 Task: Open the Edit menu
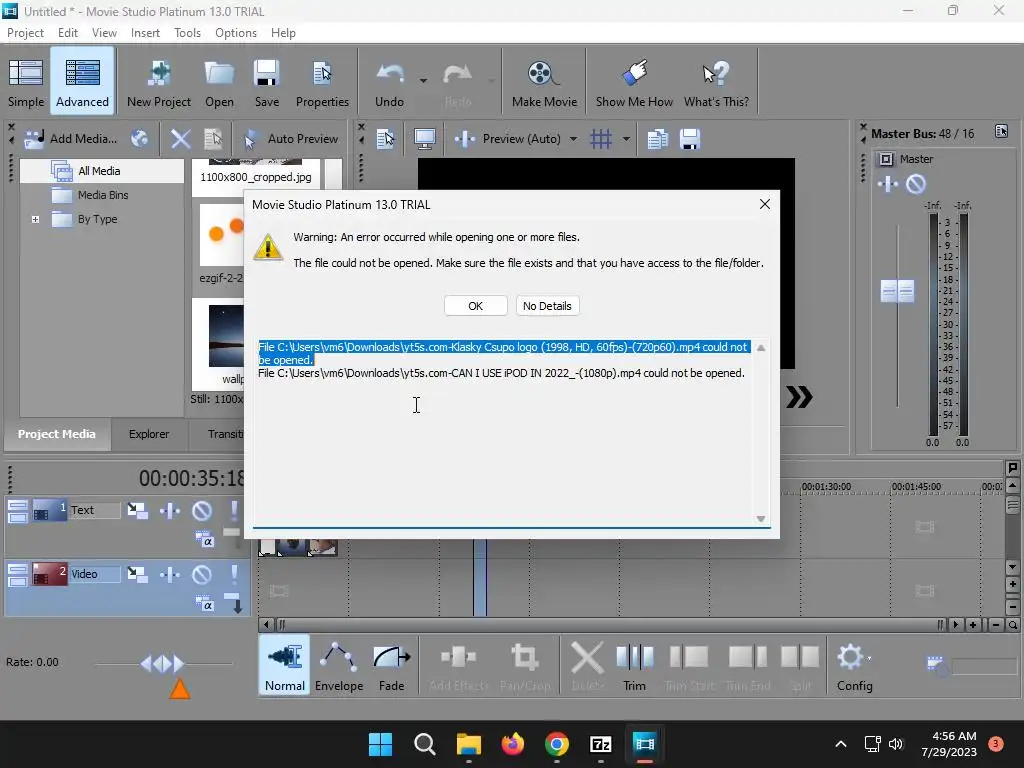point(67,33)
